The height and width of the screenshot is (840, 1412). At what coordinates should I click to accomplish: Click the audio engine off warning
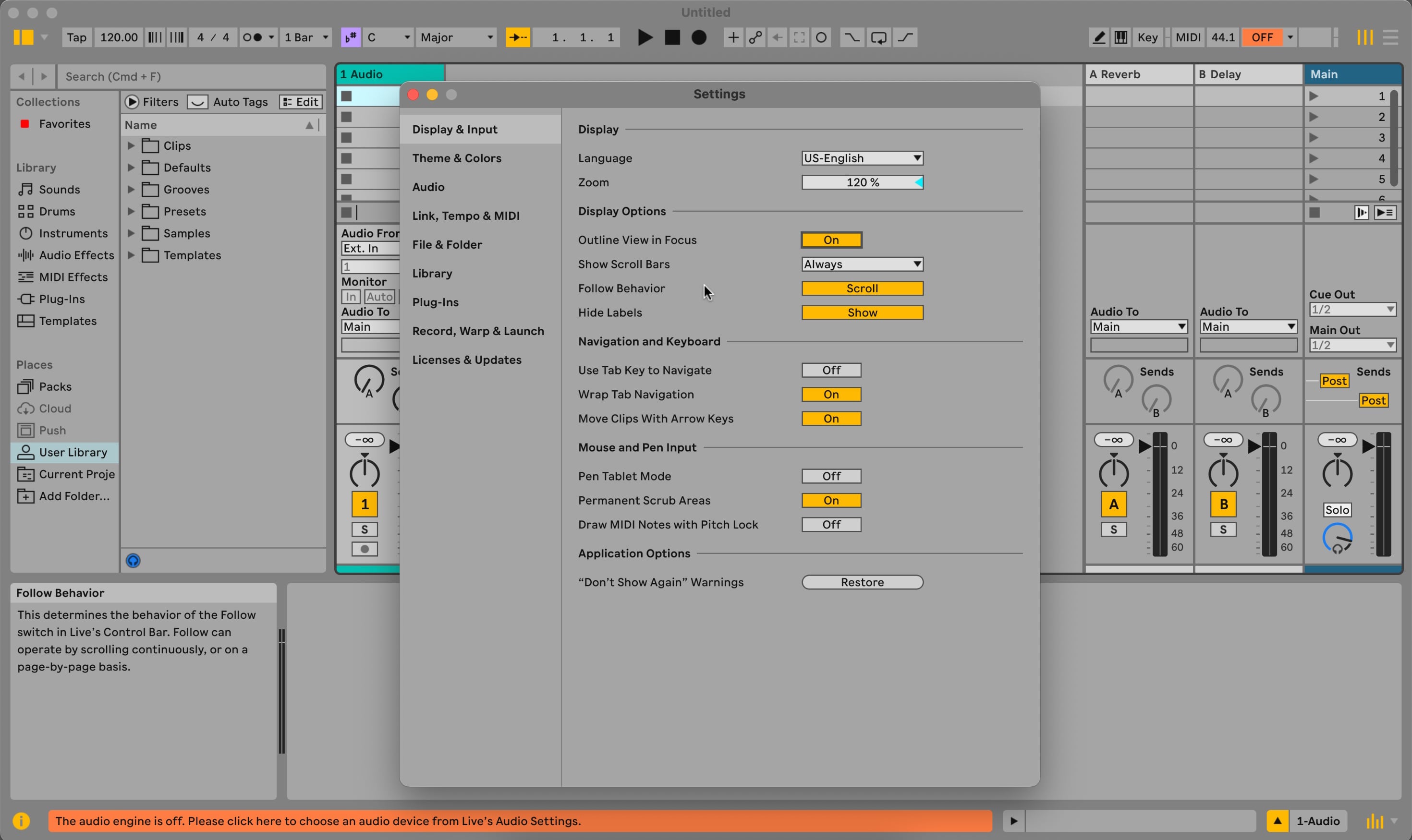click(x=520, y=820)
